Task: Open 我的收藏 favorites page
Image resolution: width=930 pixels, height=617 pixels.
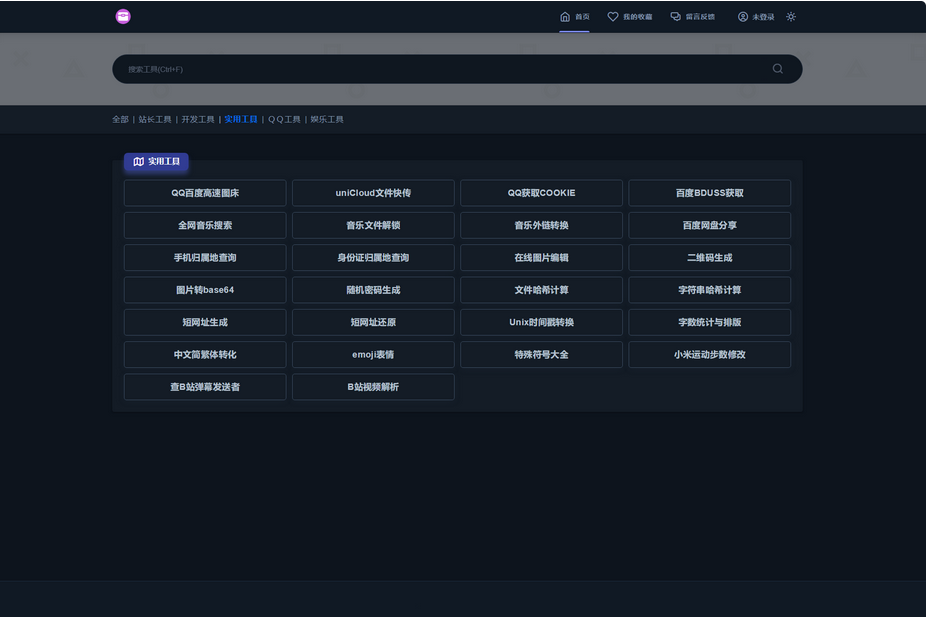Action: [630, 17]
